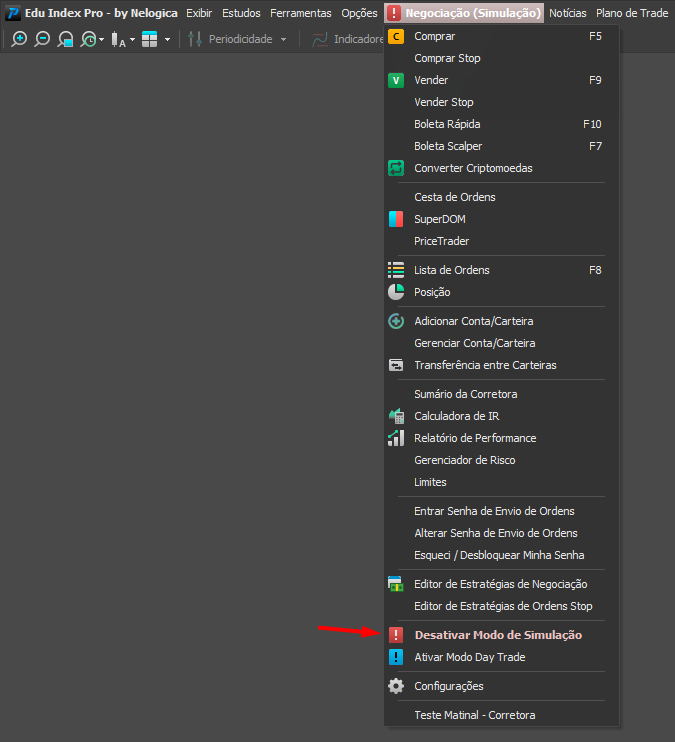This screenshot has width=675, height=742.
Task: Open the Notícias menu
Action: point(568,13)
